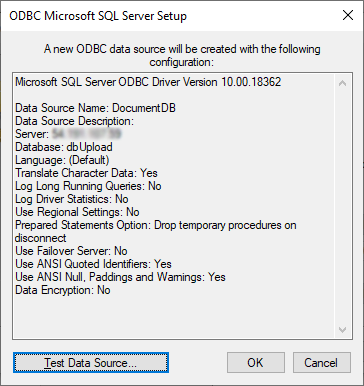364x386 pixels.
Task: Click the vertical scrollbar track of the configuration list
Action: pyautogui.click(x=342, y=207)
